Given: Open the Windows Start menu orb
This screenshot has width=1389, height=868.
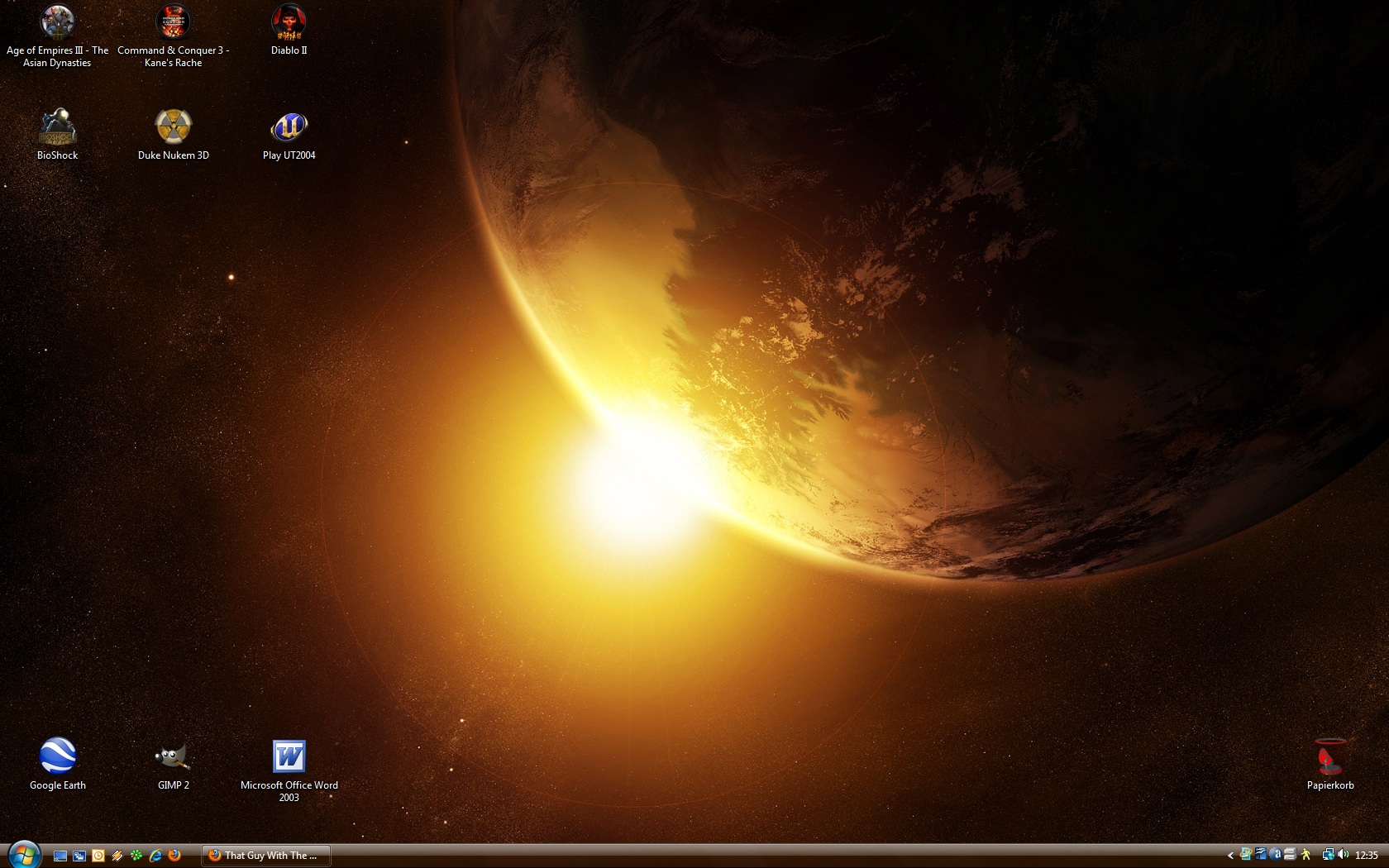Looking at the screenshot, I should pos(23,855).
